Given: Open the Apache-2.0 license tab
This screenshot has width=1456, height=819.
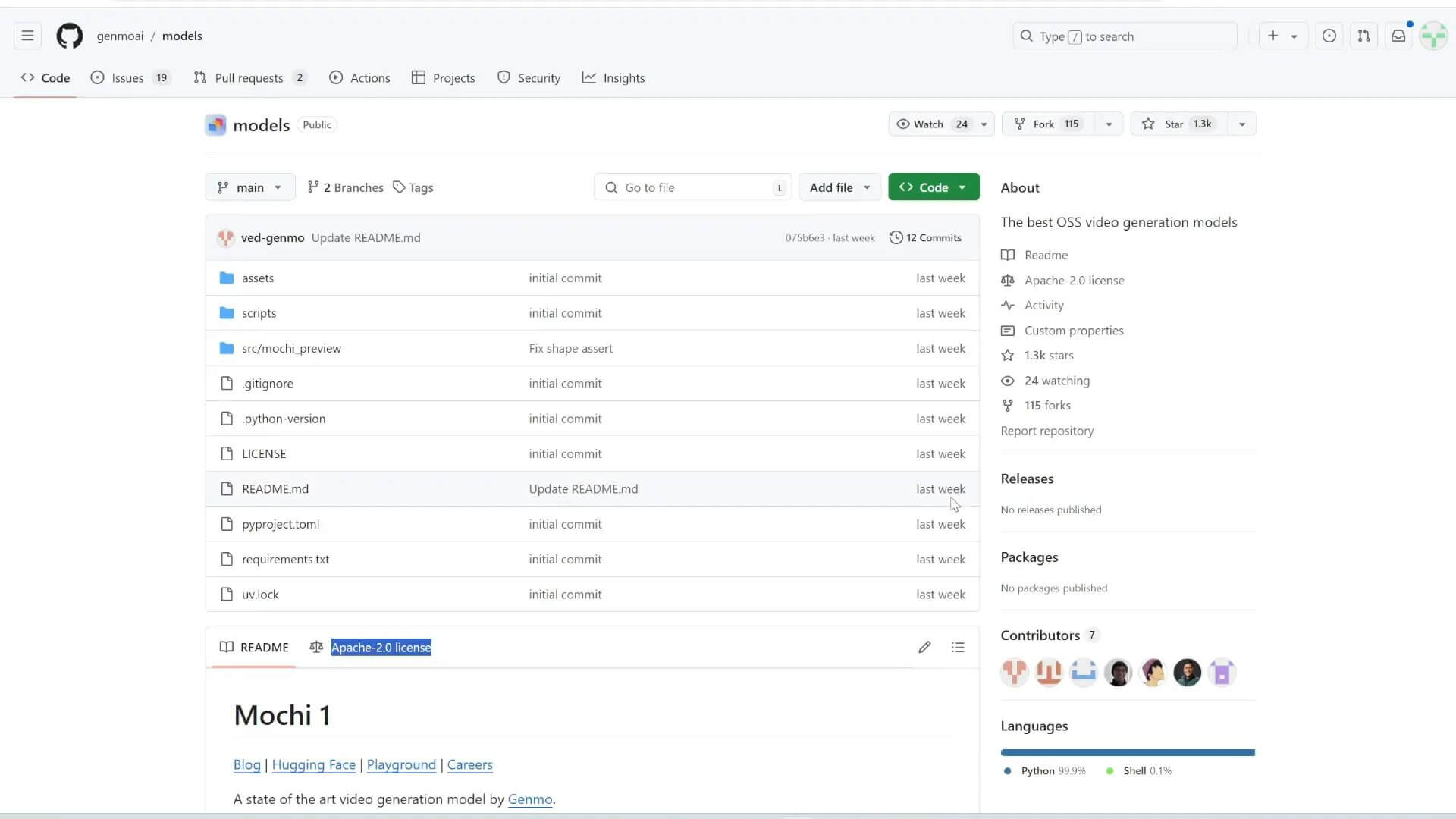Looking at the screenshot, I should pyautogui.click(x=380, y=647).
